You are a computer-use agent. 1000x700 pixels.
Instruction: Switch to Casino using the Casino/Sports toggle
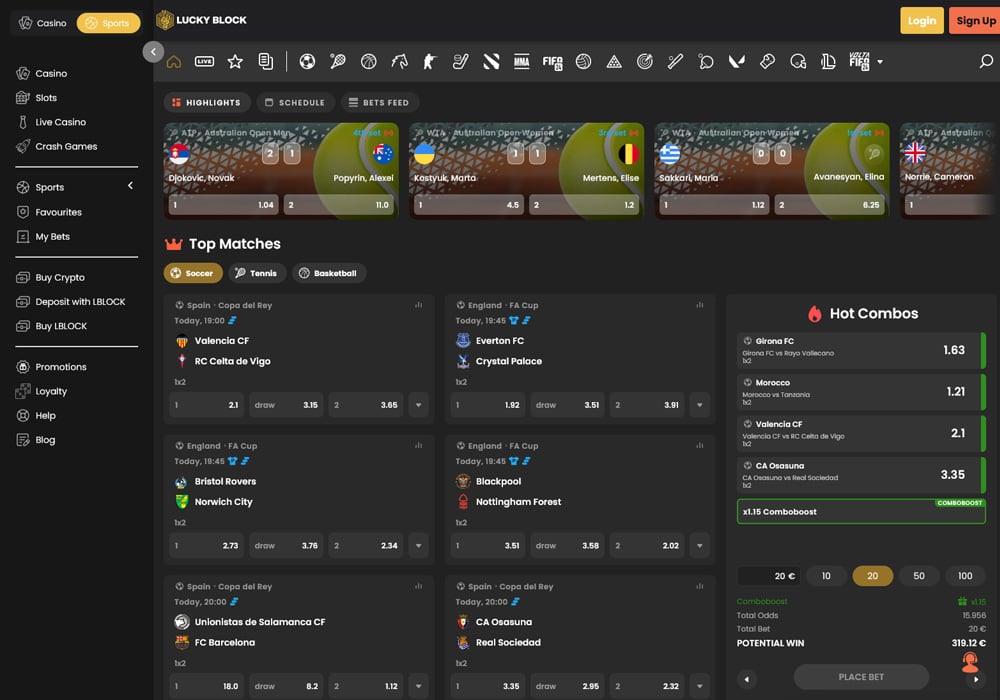(42, 22)
